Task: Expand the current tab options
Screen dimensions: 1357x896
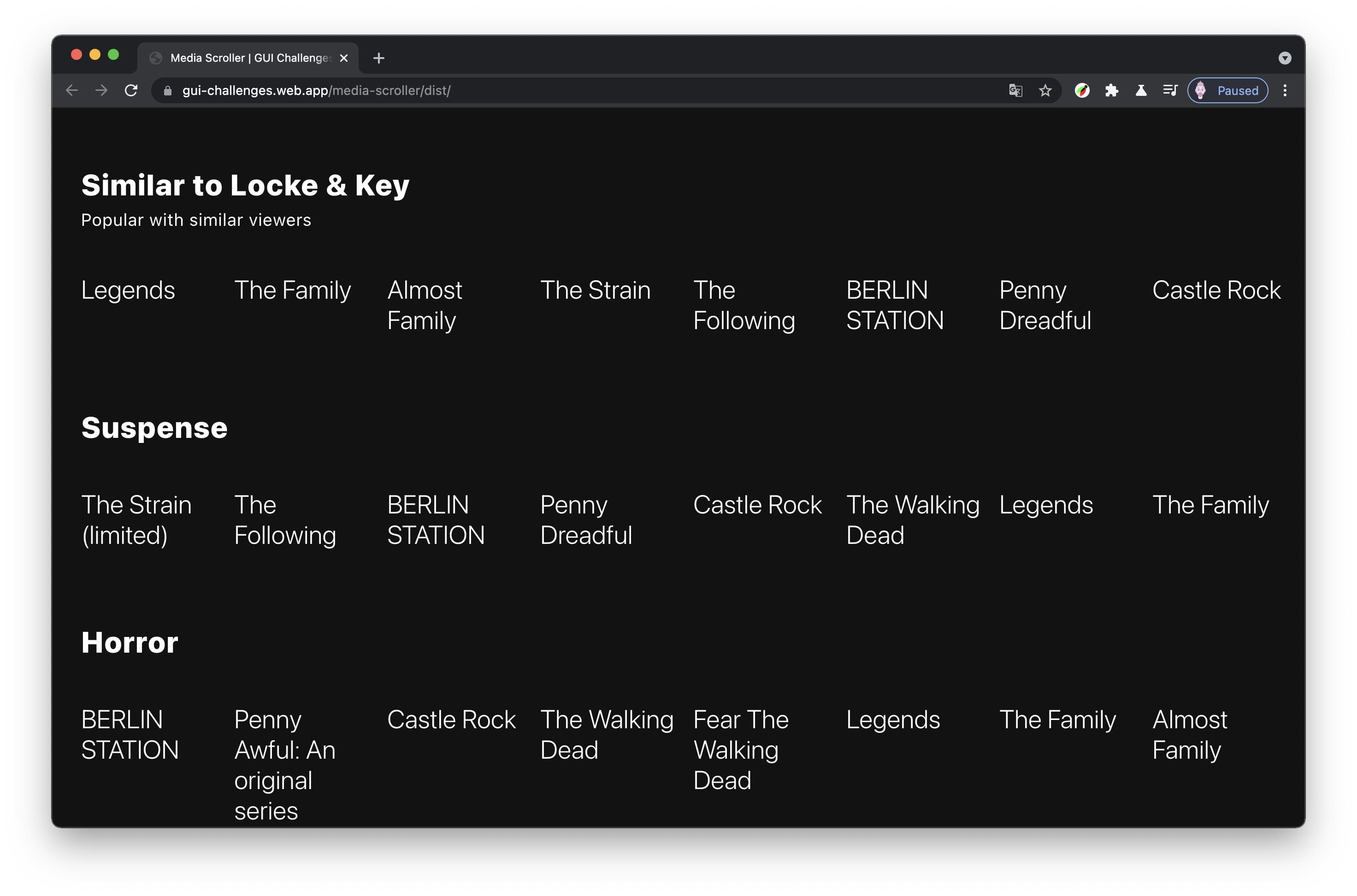Action: [1284, 58]
